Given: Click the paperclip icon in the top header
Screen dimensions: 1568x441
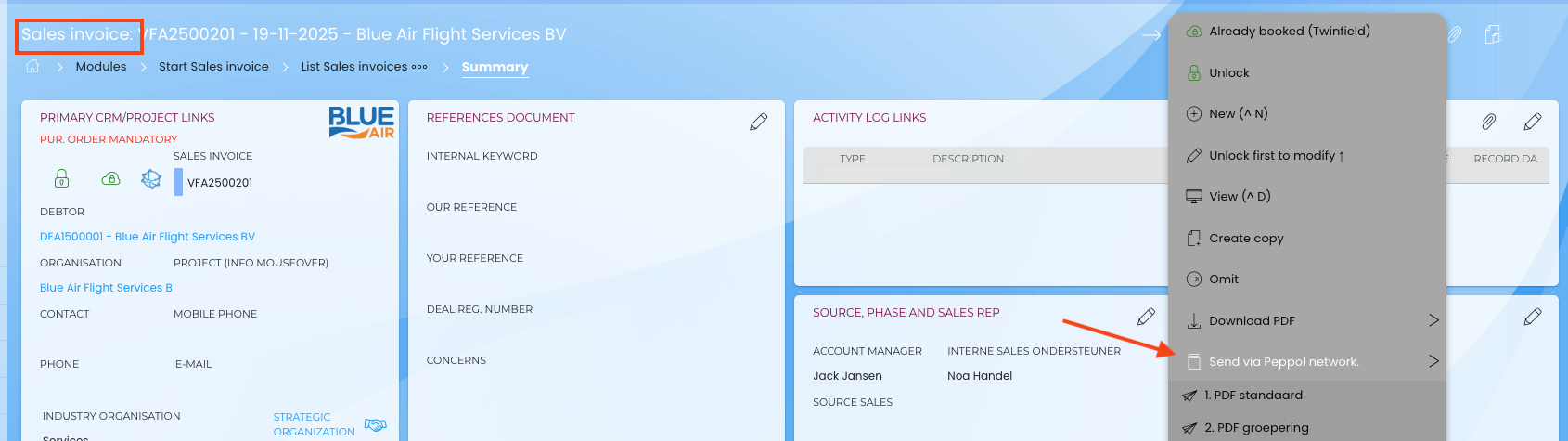Looking at the screenshot, I should coord(1455,34).
